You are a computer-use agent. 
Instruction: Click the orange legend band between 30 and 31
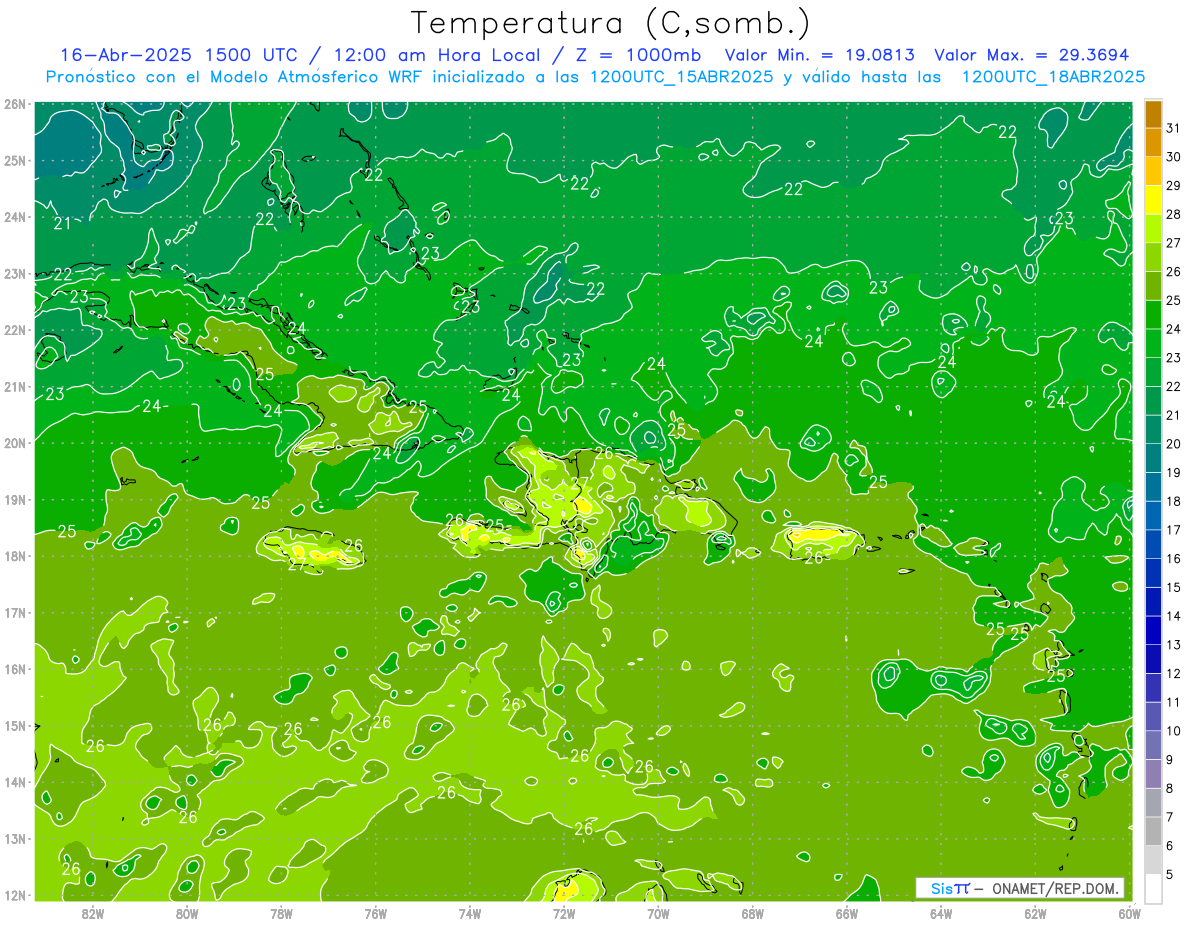(1153, 143)
